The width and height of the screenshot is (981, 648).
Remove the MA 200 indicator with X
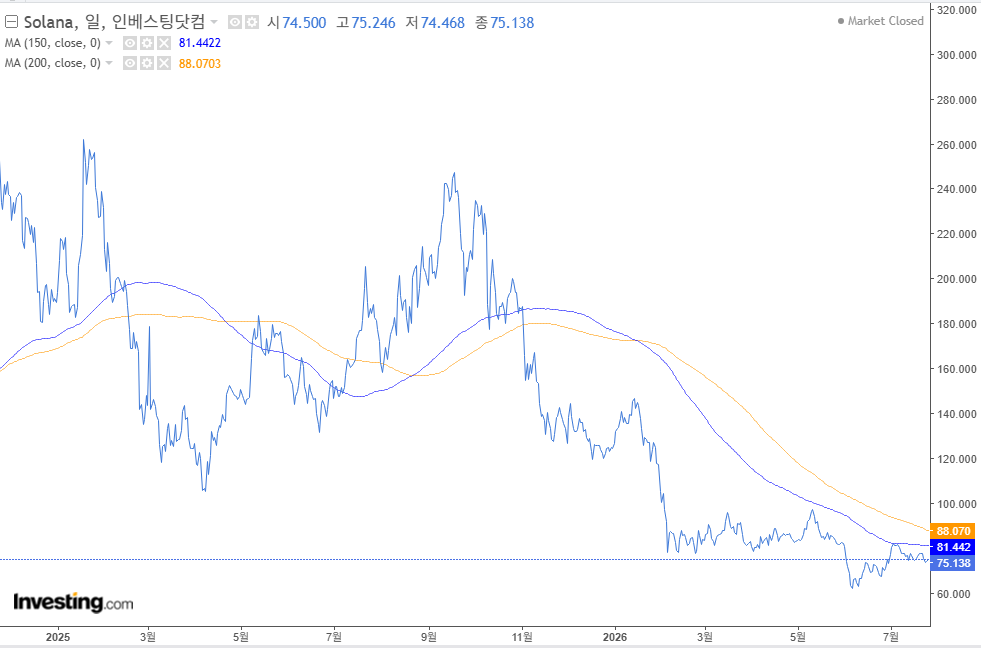click(163, 63)
